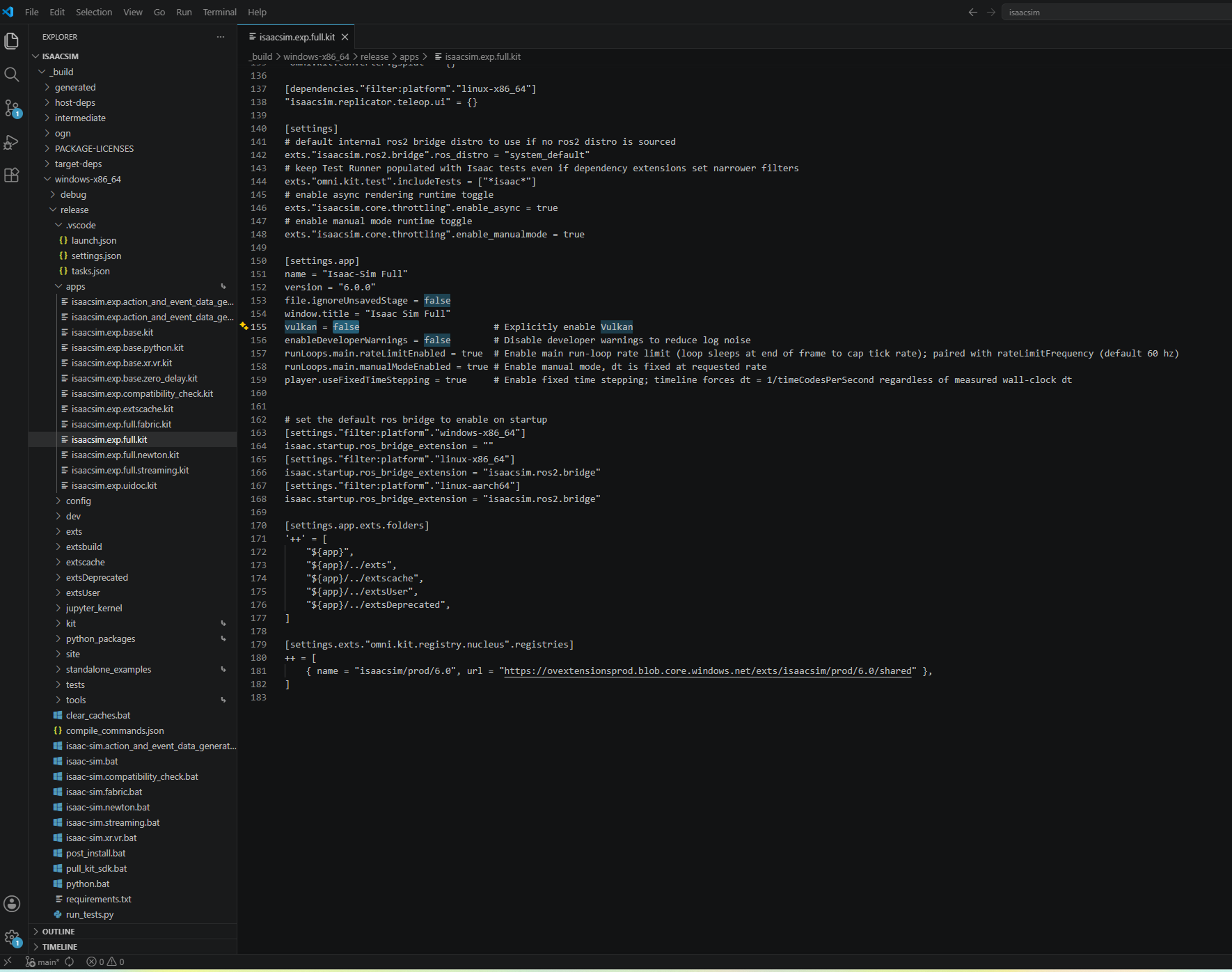The width and height of the screenshot is (1232, 972).
Task: Open isaacsim.exp.base.kit in explorer
Action: pos(112,332)
